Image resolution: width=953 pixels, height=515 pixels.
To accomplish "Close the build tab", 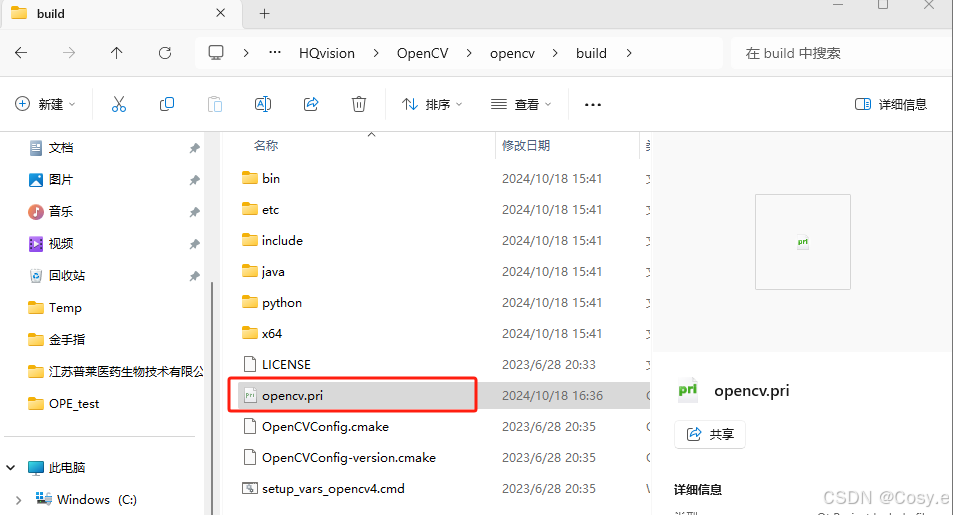I will tap(221, 13).
